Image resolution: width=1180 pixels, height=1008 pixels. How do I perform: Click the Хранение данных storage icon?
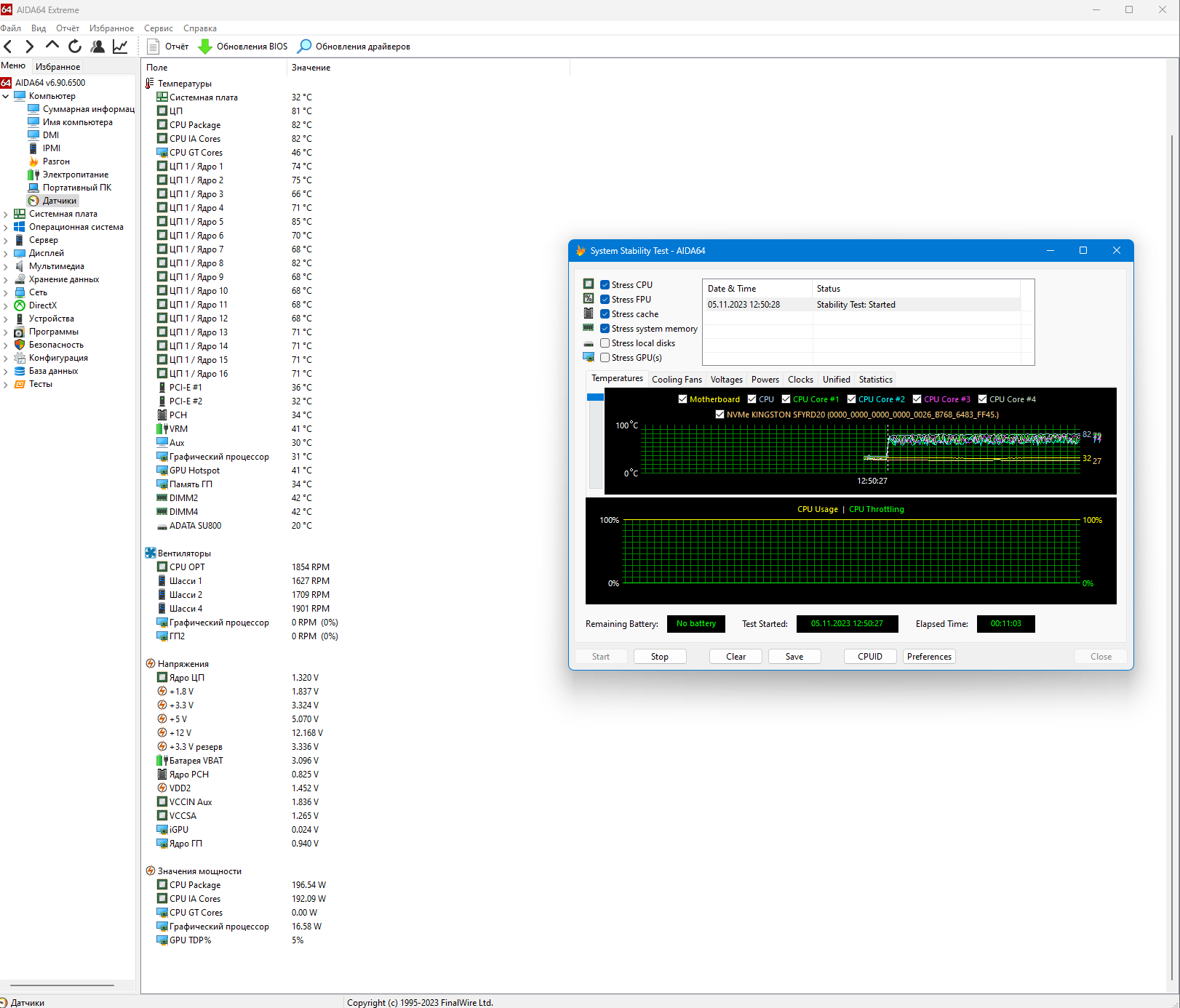[x=20, y=279]
